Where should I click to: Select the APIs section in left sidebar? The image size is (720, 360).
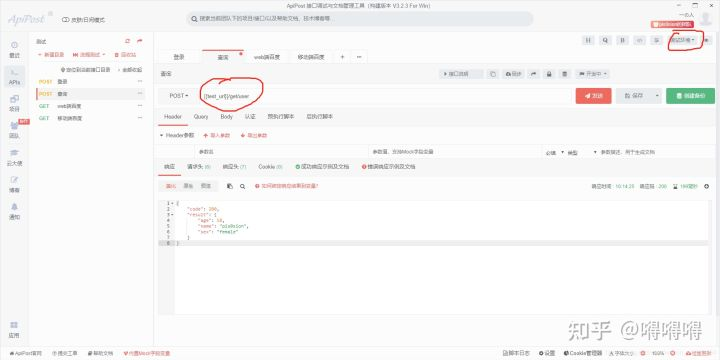point(14,76)
